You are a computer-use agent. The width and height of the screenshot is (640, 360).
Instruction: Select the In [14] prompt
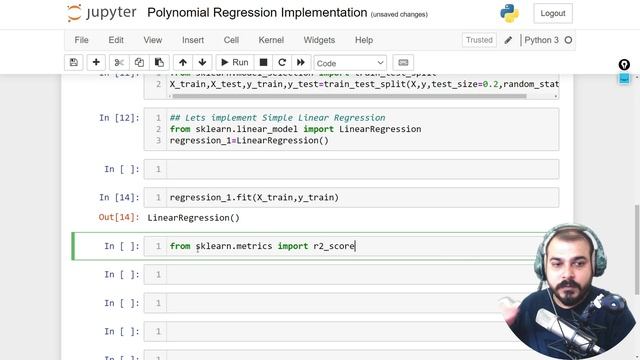119,198
